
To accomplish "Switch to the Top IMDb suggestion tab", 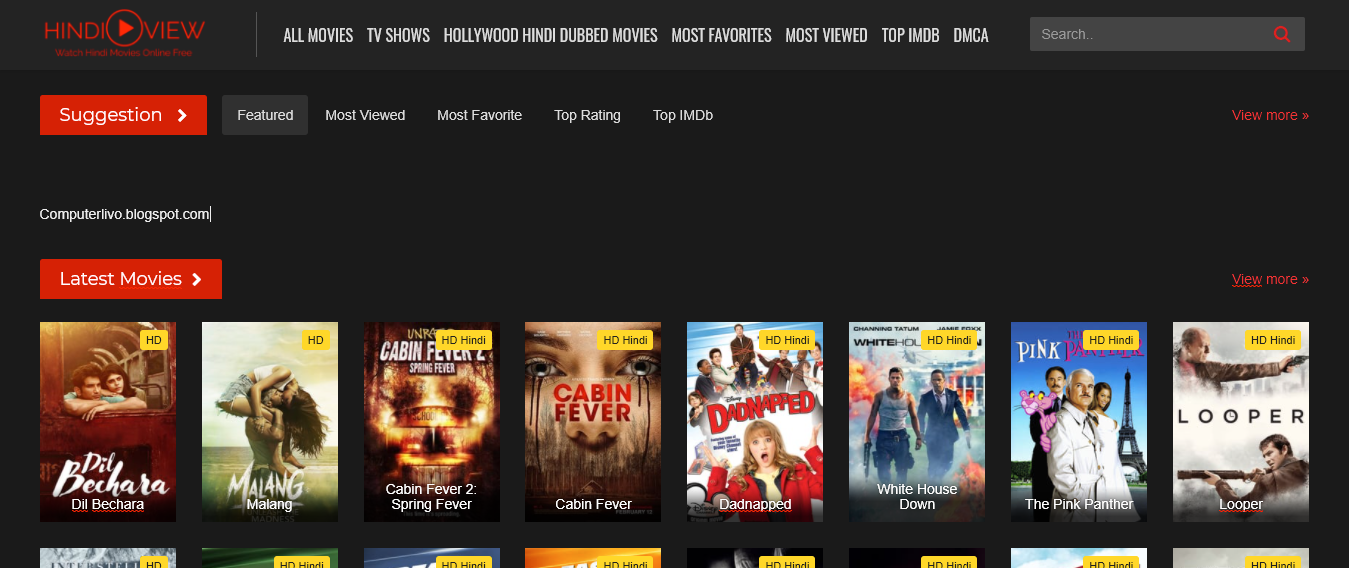I will (683, 115).
